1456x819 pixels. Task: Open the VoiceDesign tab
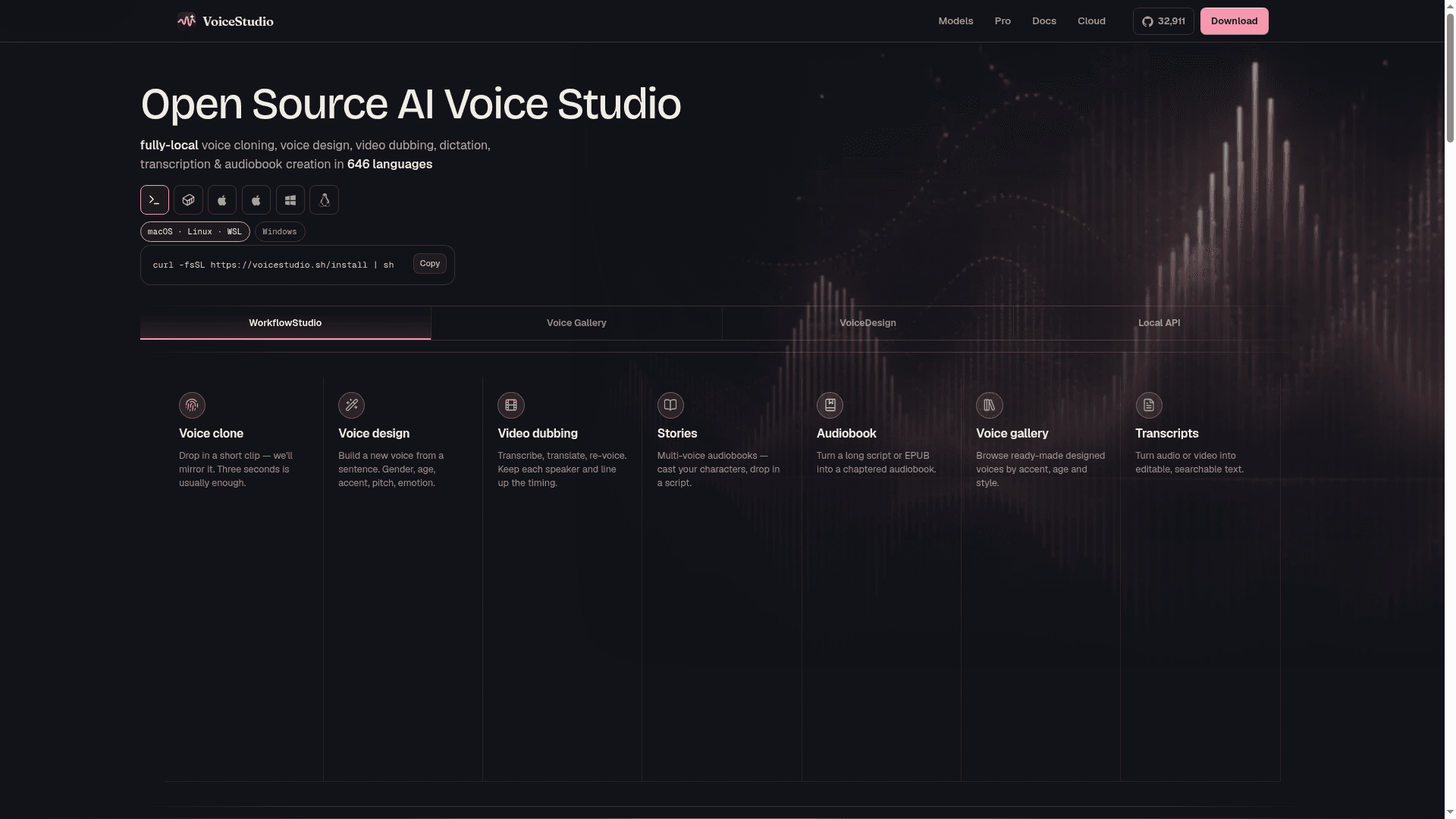868,323
